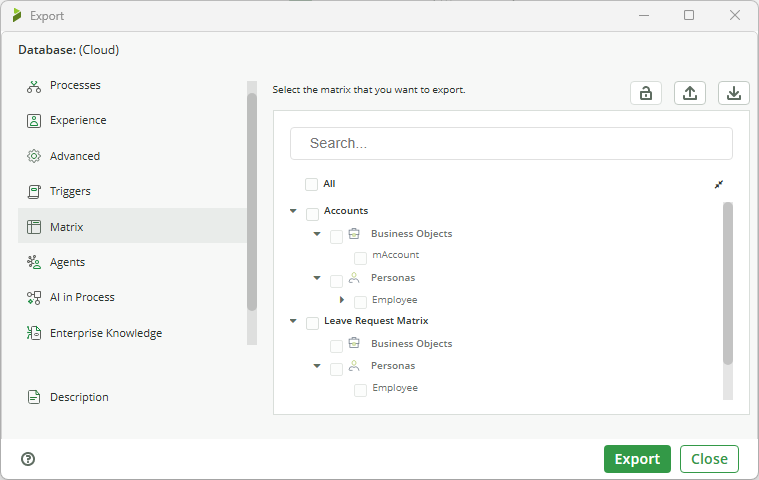Image resolution: width=759 pixels, height=480 pixels.
Task: Check the mAccount checkbox
Action: (x=360, y=258)
